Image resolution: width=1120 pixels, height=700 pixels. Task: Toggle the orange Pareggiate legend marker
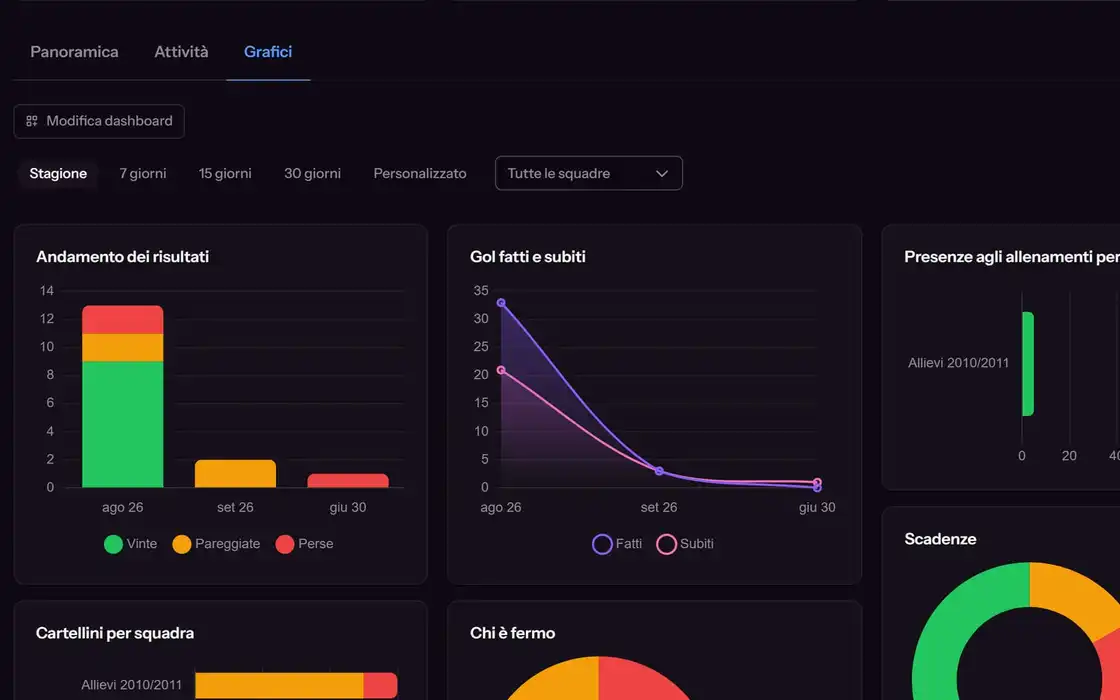[181, 544]
